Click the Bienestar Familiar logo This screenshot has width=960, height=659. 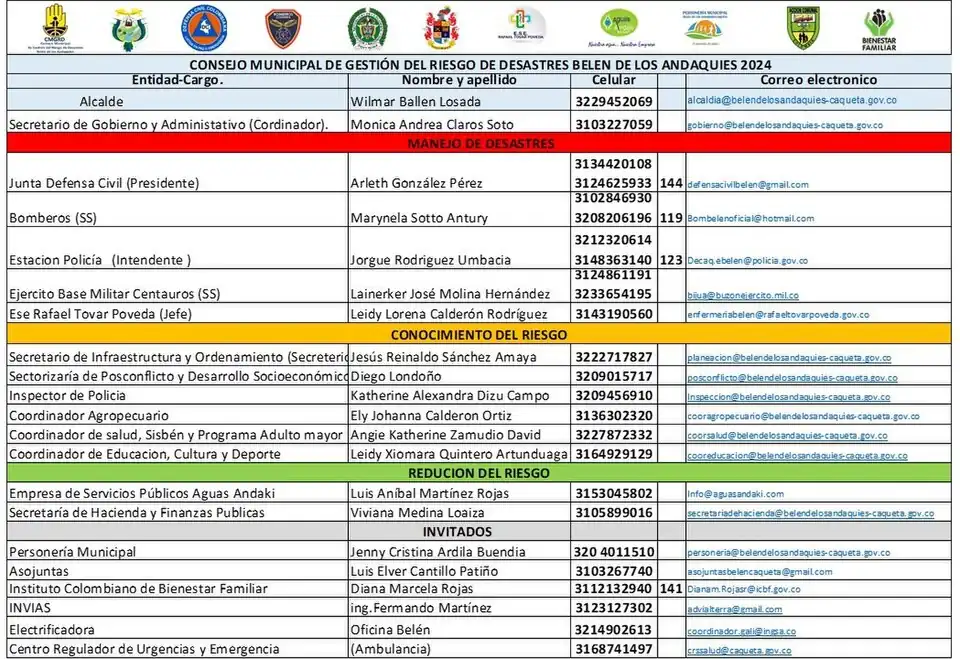pyautogui.click(x=879, y=30)
